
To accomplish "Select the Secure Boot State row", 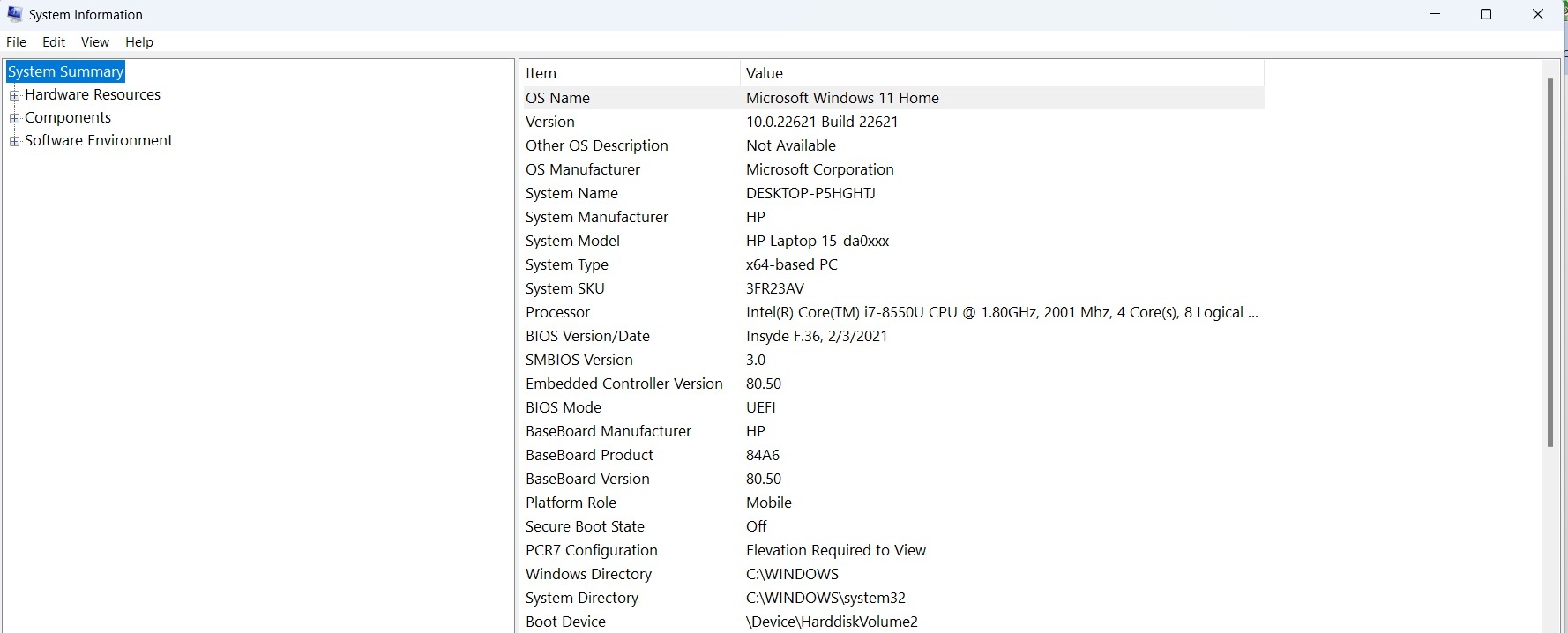I will 892,526.
